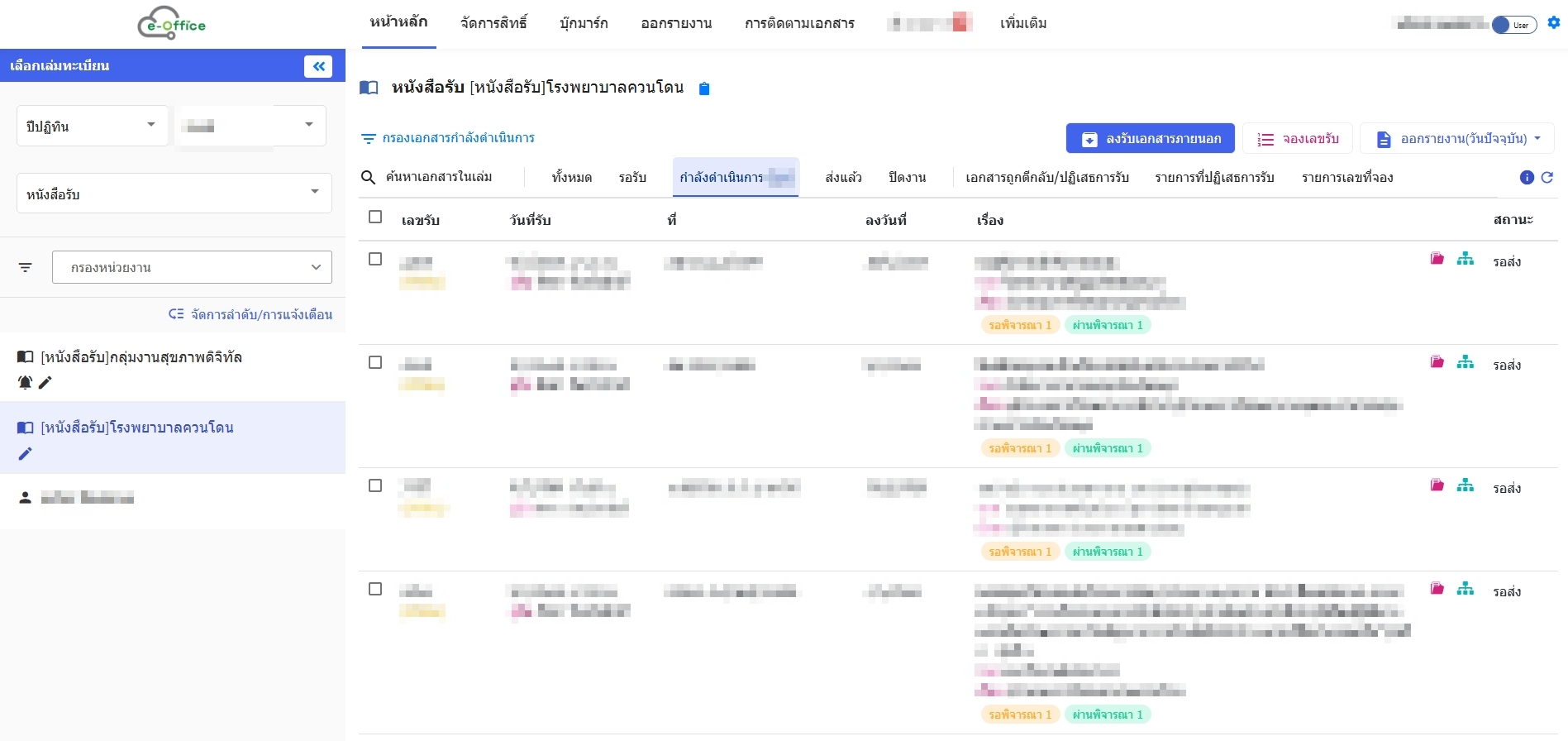Open the pink folder icon in second row
The height and width of the screenshot is (741, 1568).
1437,362
